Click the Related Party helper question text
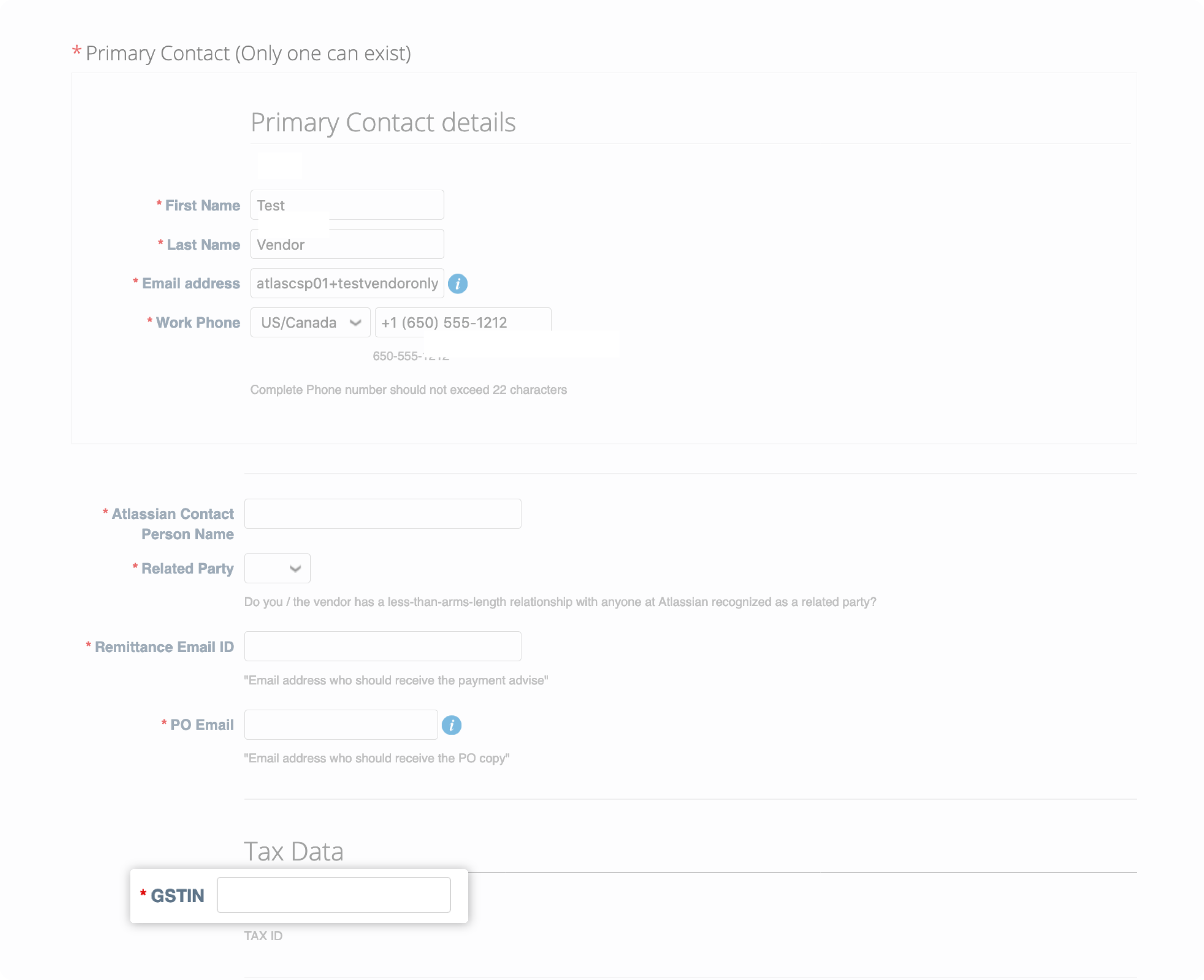Screen dimensions: 1204x980 (560, 602)
